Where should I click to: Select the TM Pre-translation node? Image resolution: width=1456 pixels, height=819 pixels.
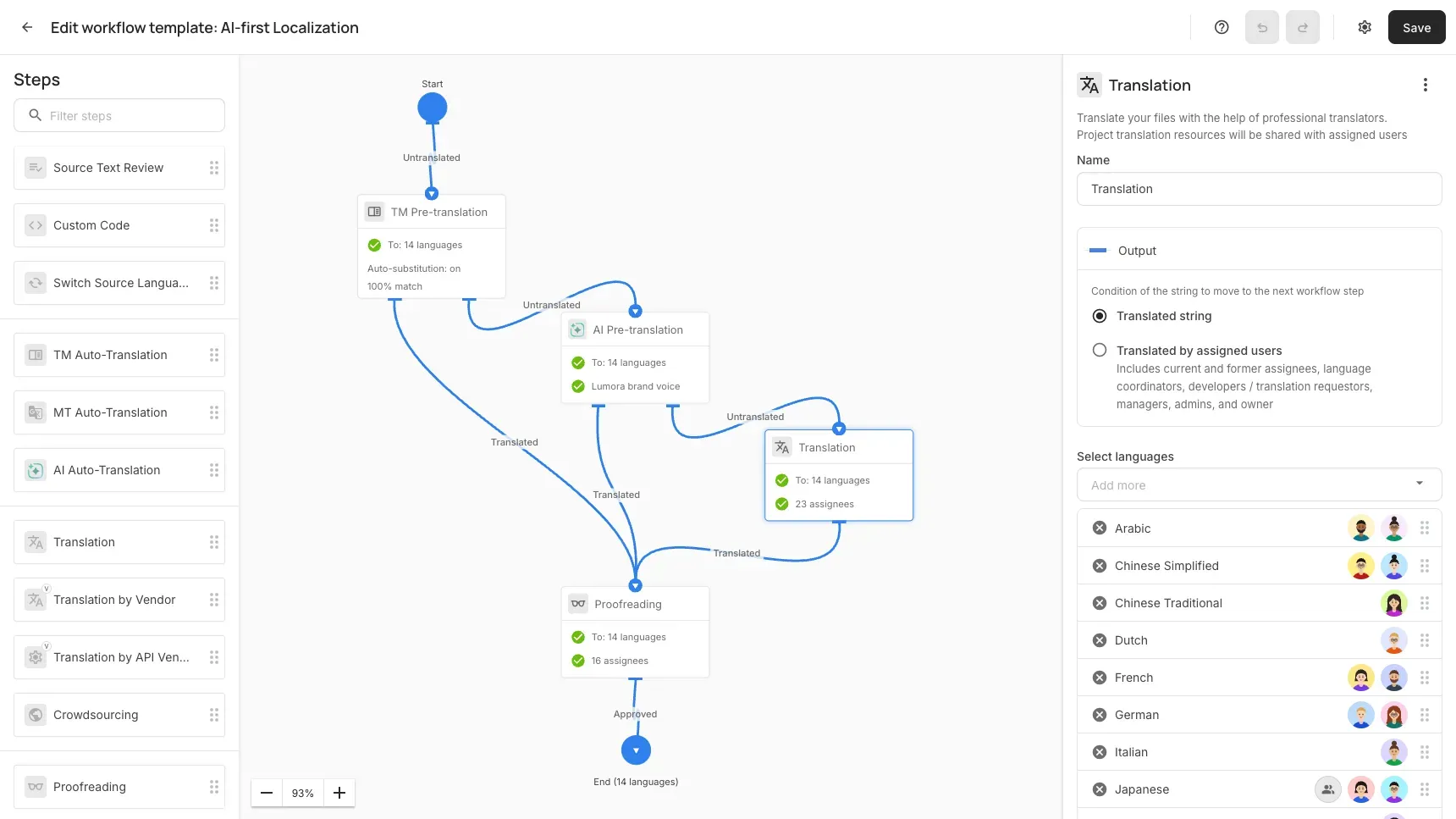click(432, 246)
